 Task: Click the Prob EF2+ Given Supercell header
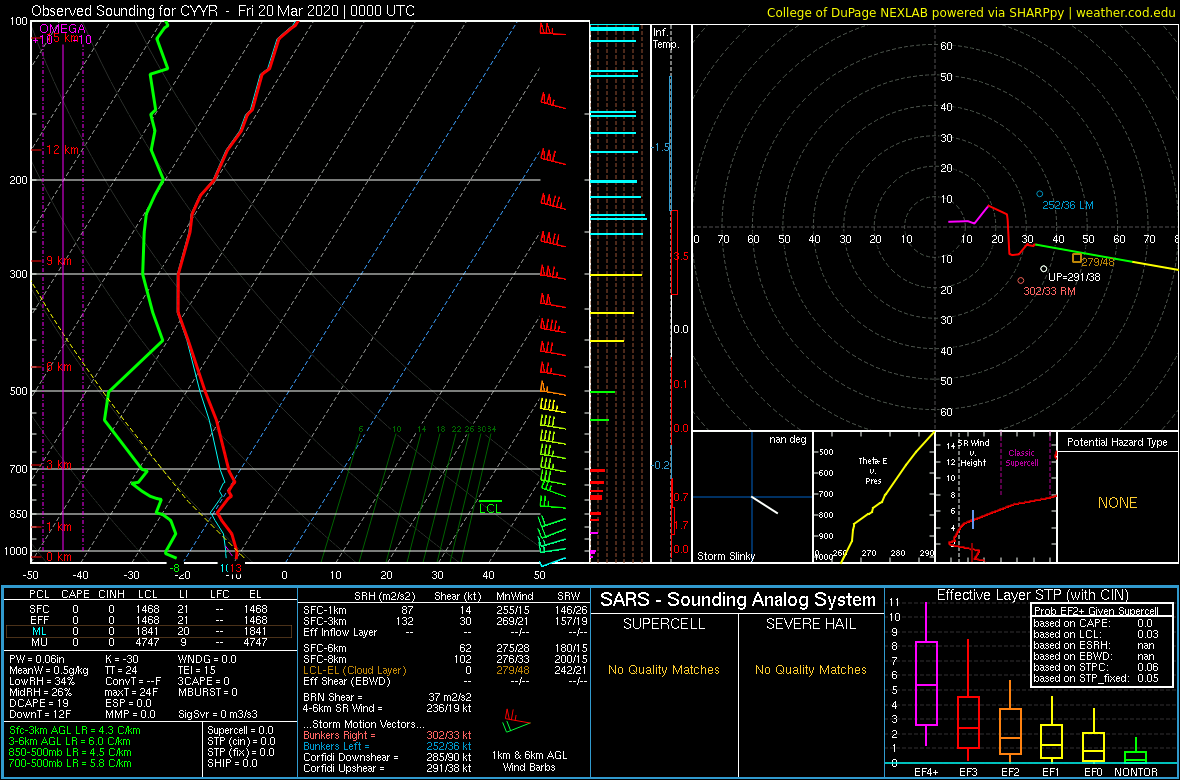pos(1094,611)
